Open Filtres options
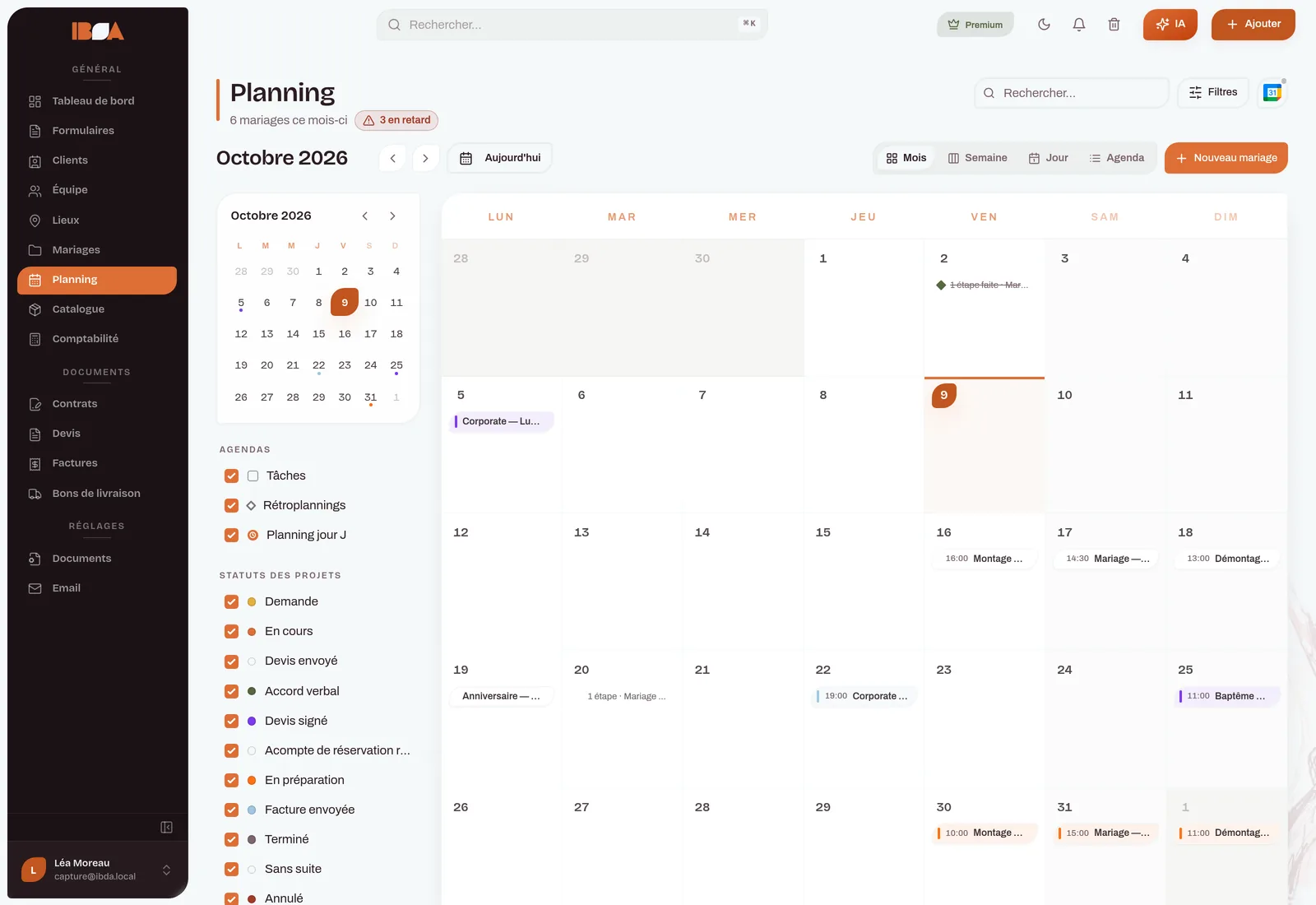The image size is (1316, 905). 1212,92
